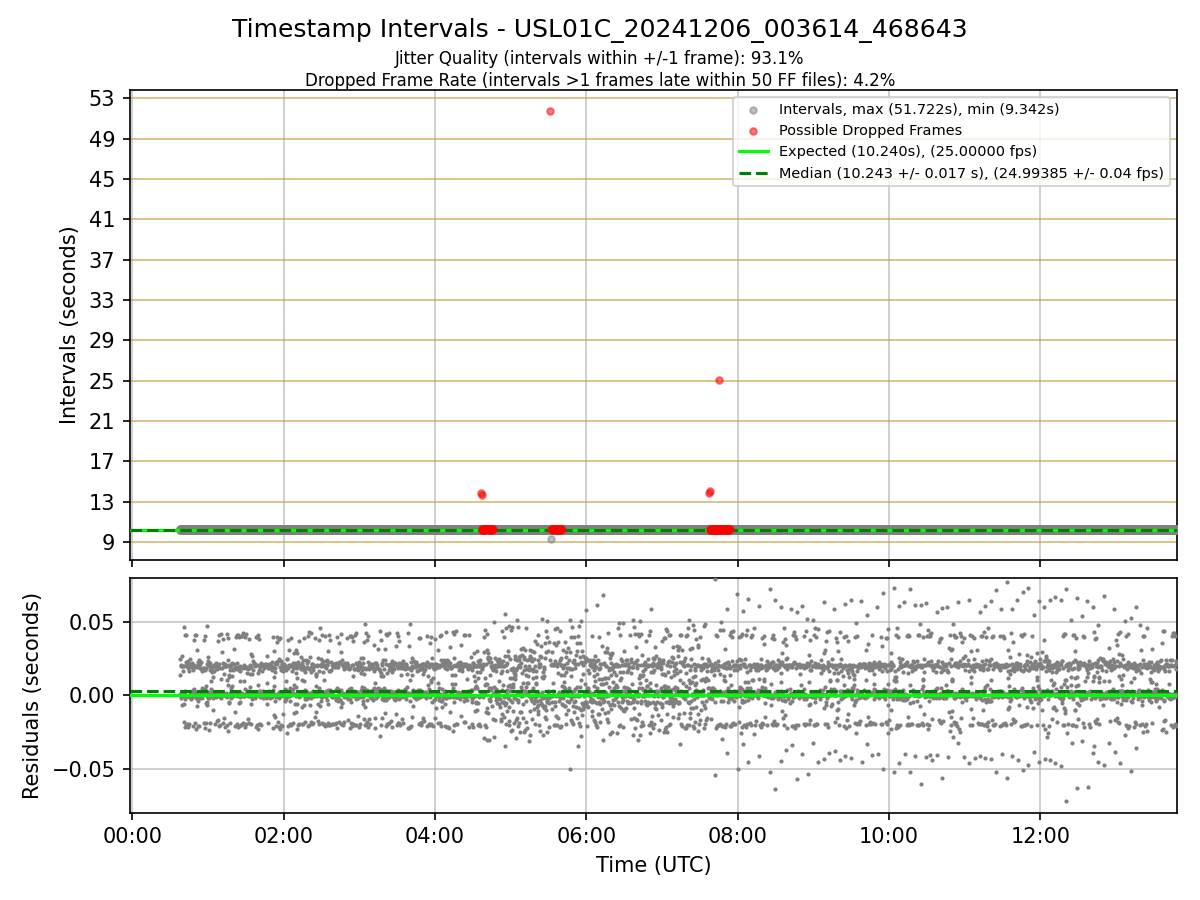Click the x-axis tick label "00:00"

coord(132,835)
